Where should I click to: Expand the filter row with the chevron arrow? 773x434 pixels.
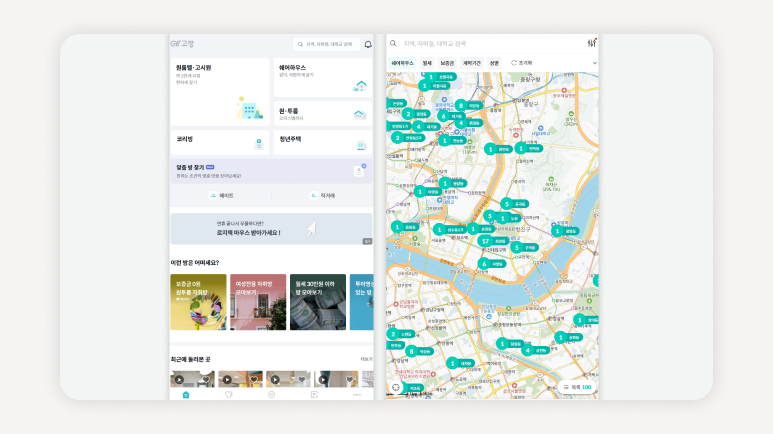pos(594,63)
